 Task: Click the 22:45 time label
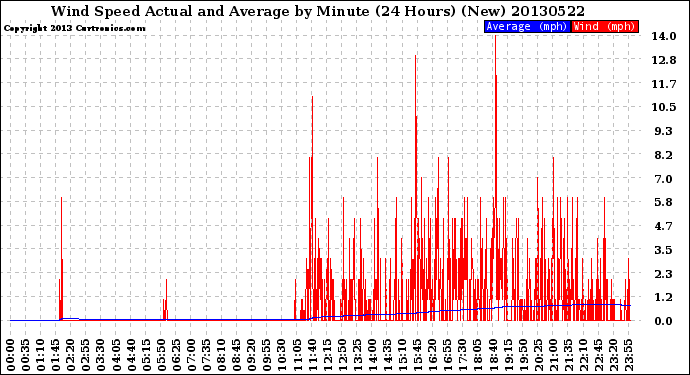pos(598,355)
